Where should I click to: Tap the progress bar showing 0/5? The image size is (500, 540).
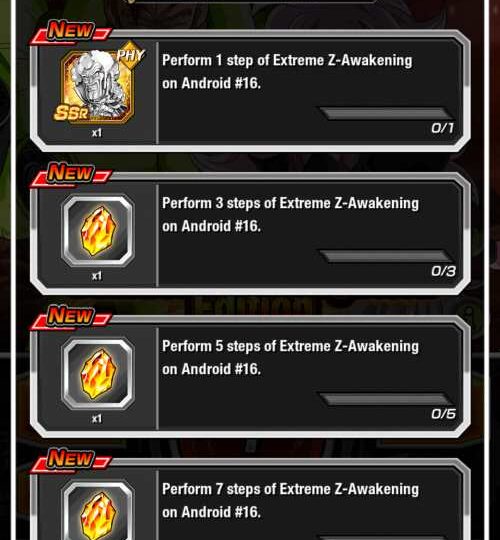(386, 399)
